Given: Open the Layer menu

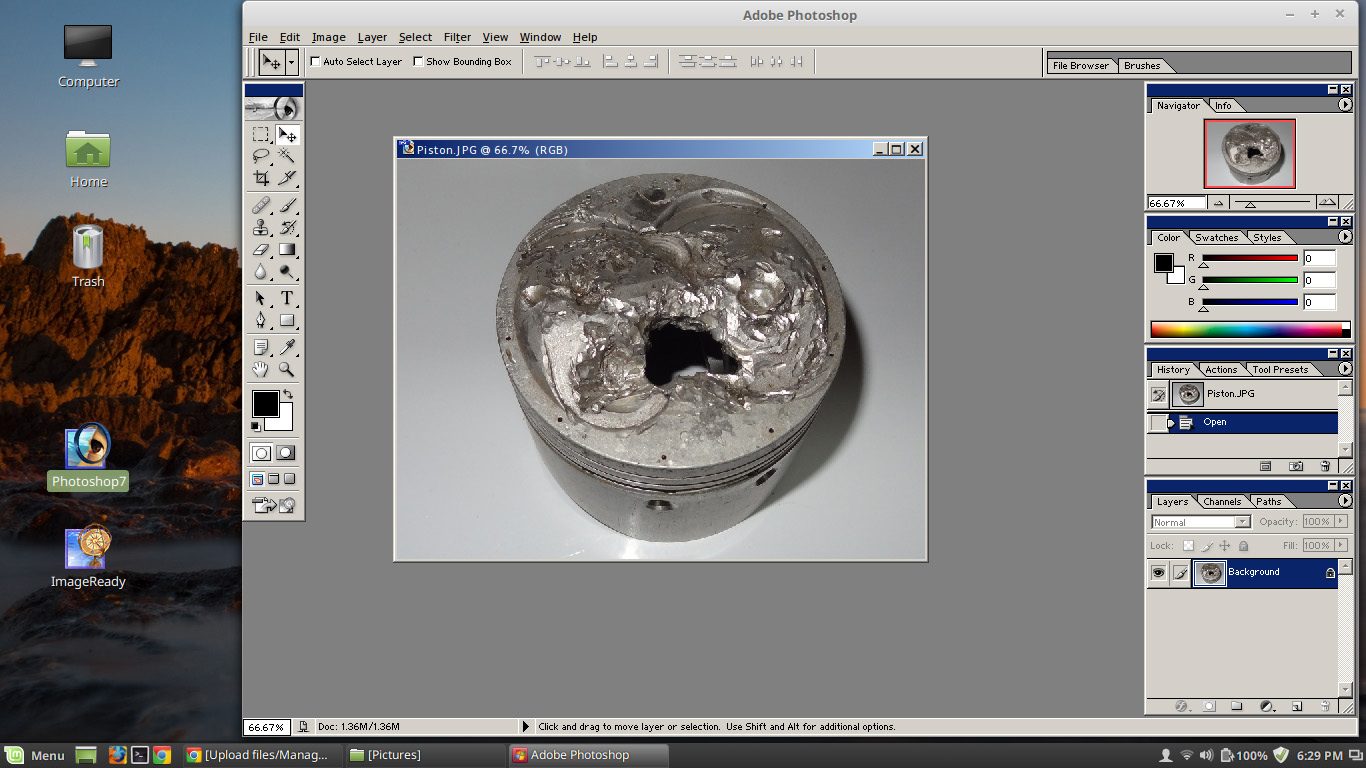Looking at the screenshot, I should [x=372, y=37].
